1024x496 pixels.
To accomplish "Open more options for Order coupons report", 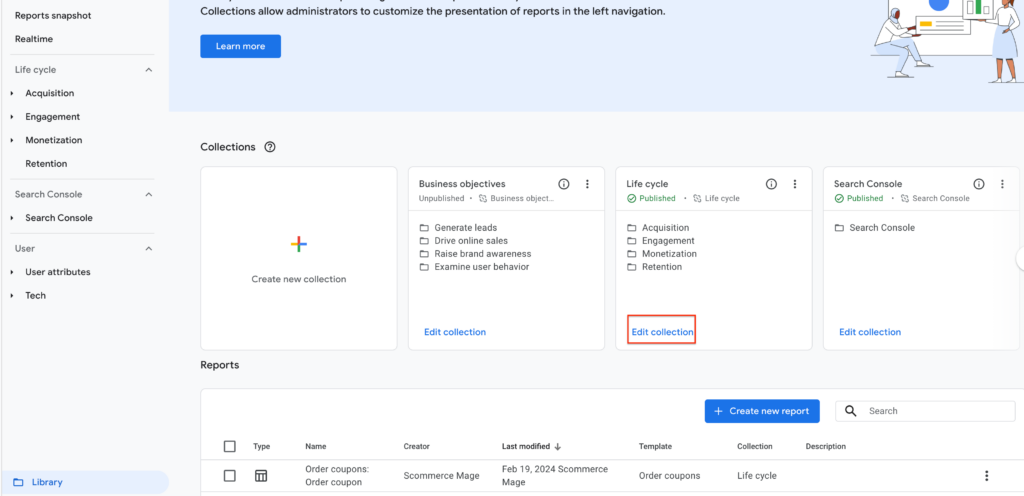I will coord(987,476).
